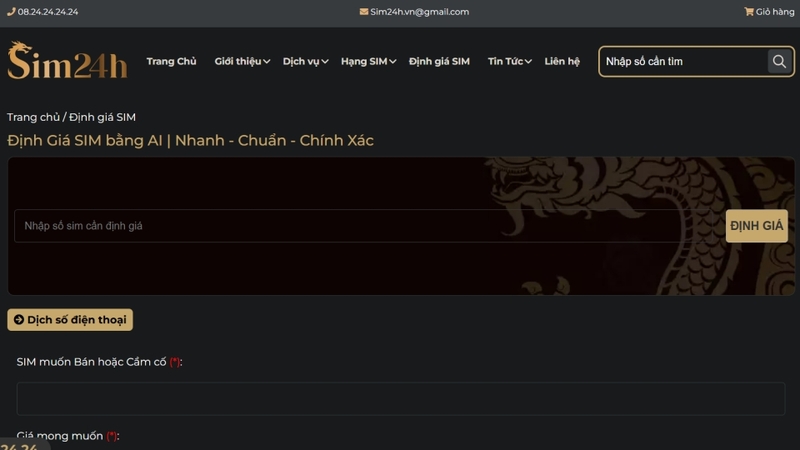800x450 pixels.
Task: Click the email envelope icon
Action: point(364,12)
